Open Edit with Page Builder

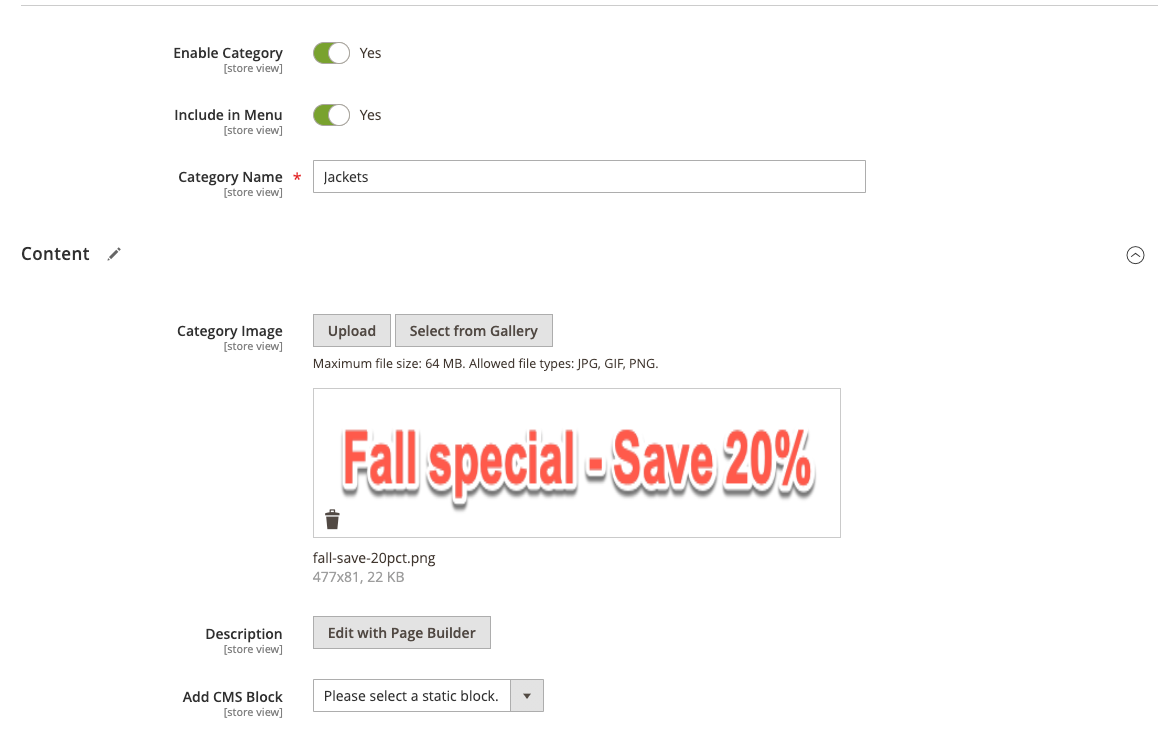click(x=401, y=633)
